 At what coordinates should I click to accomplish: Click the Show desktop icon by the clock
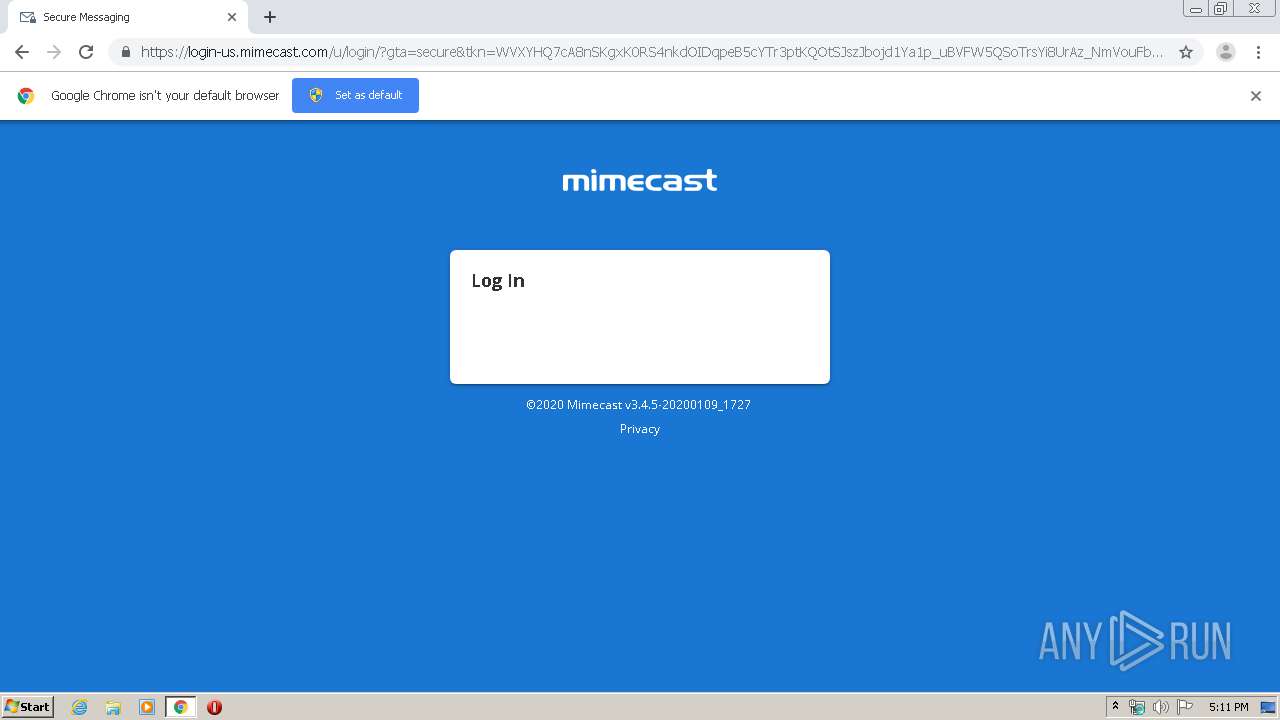1269,707
